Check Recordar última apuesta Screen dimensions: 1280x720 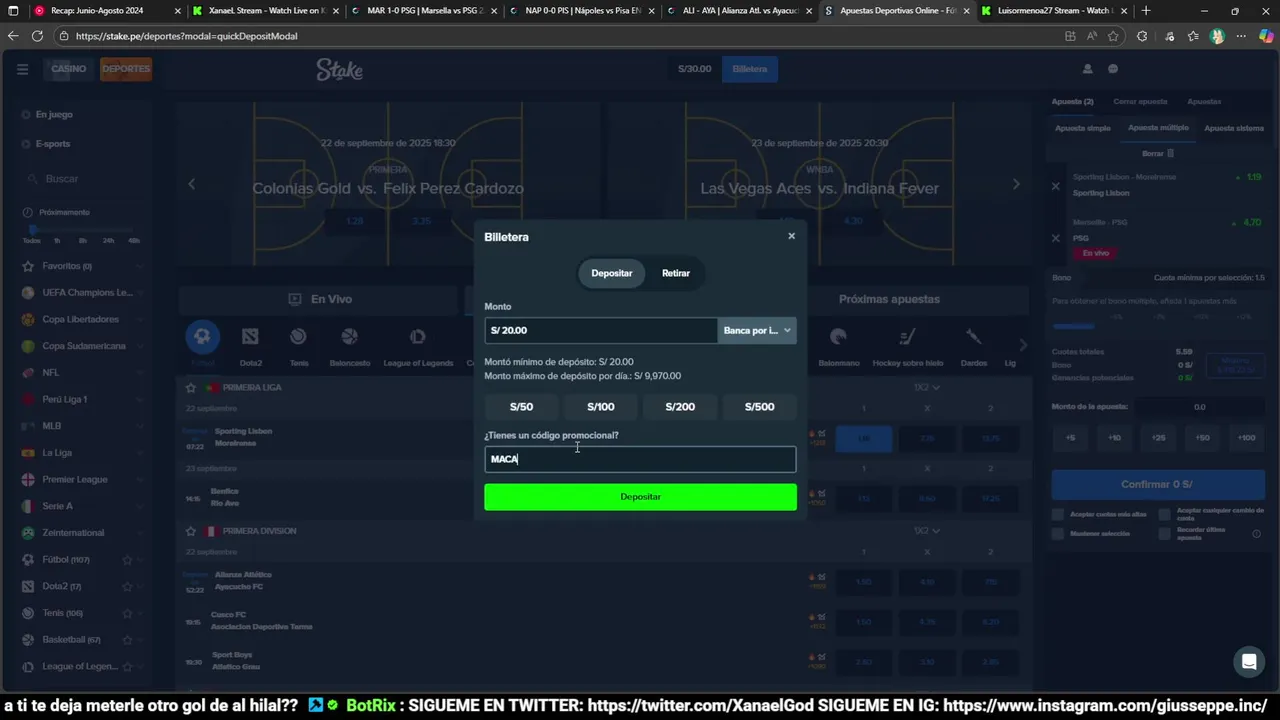pos(1164,534)
